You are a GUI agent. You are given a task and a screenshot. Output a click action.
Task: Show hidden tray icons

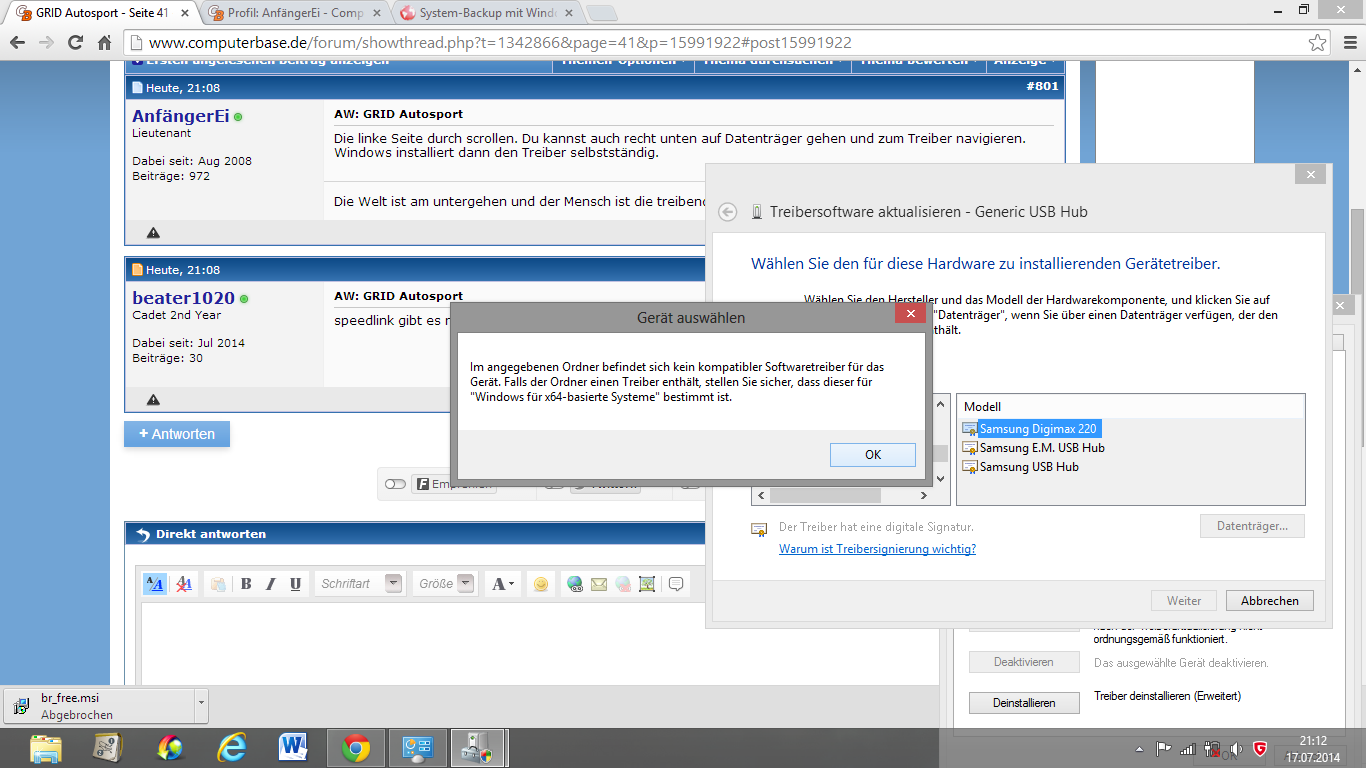click(x=1140, y=748)
